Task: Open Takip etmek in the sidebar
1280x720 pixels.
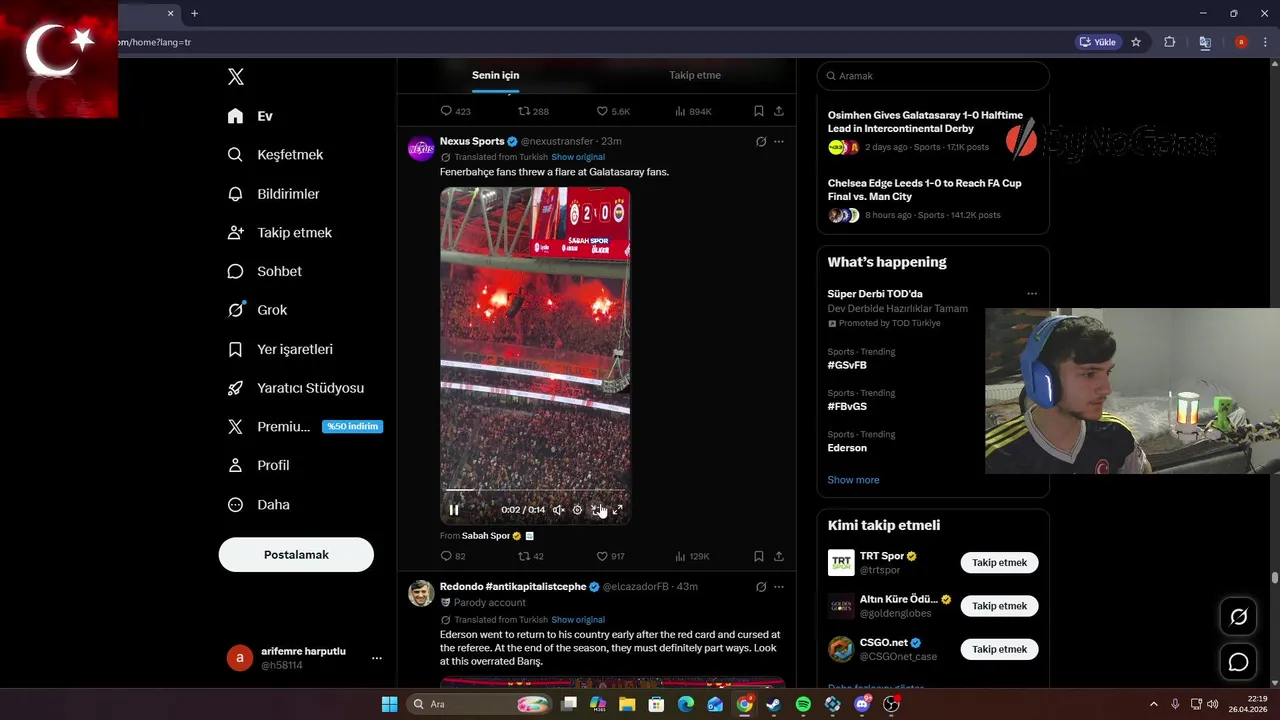Action: click(x=279, y=233)
